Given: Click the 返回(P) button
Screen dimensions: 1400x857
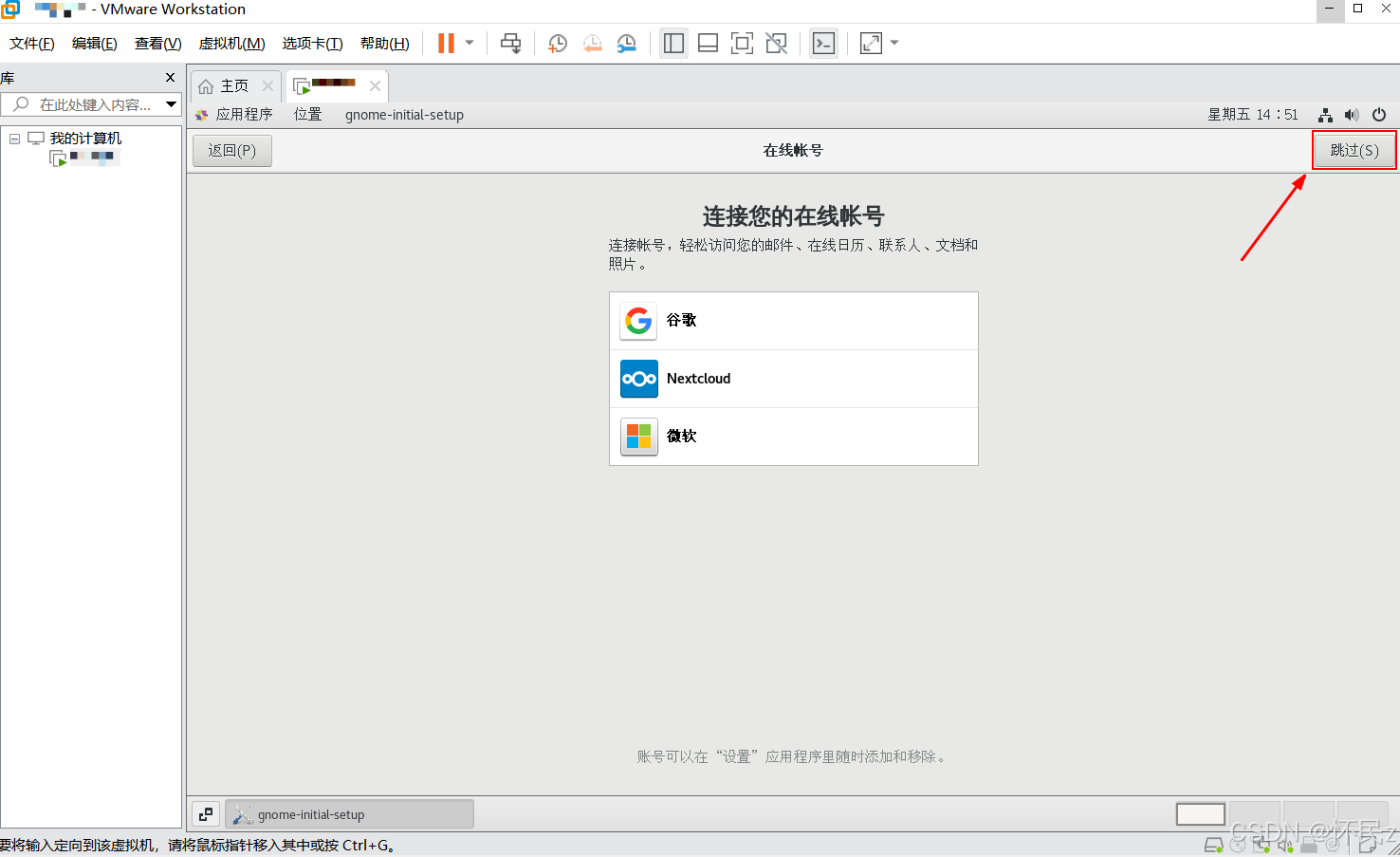Looking at the screenshot, I should click(x=232, y=151).
